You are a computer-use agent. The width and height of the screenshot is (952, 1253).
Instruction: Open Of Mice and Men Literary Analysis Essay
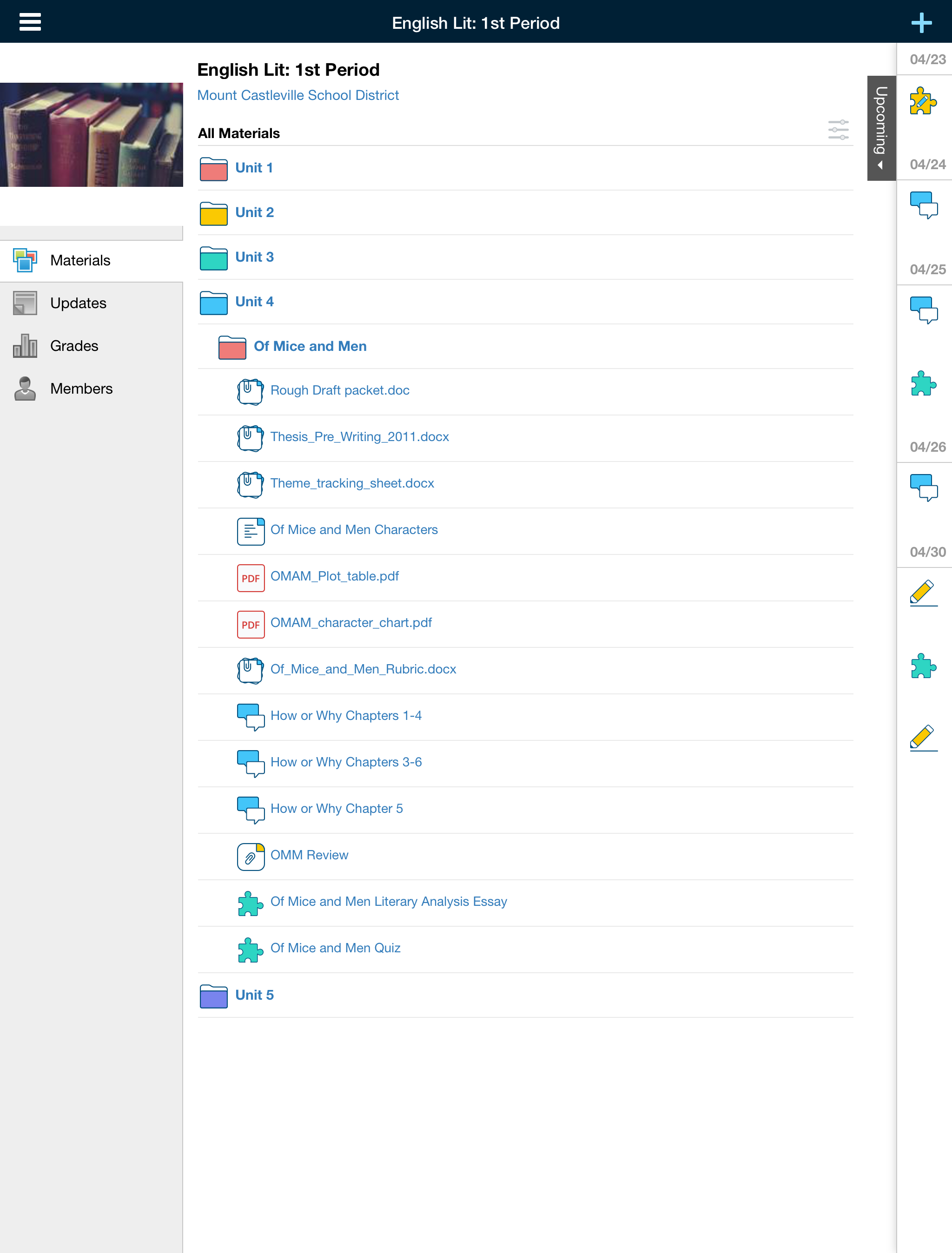tap(388, 901)
